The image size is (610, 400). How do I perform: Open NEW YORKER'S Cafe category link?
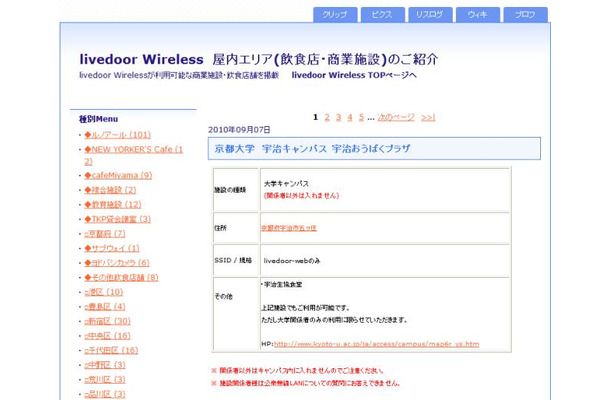[x=133, y=155]
